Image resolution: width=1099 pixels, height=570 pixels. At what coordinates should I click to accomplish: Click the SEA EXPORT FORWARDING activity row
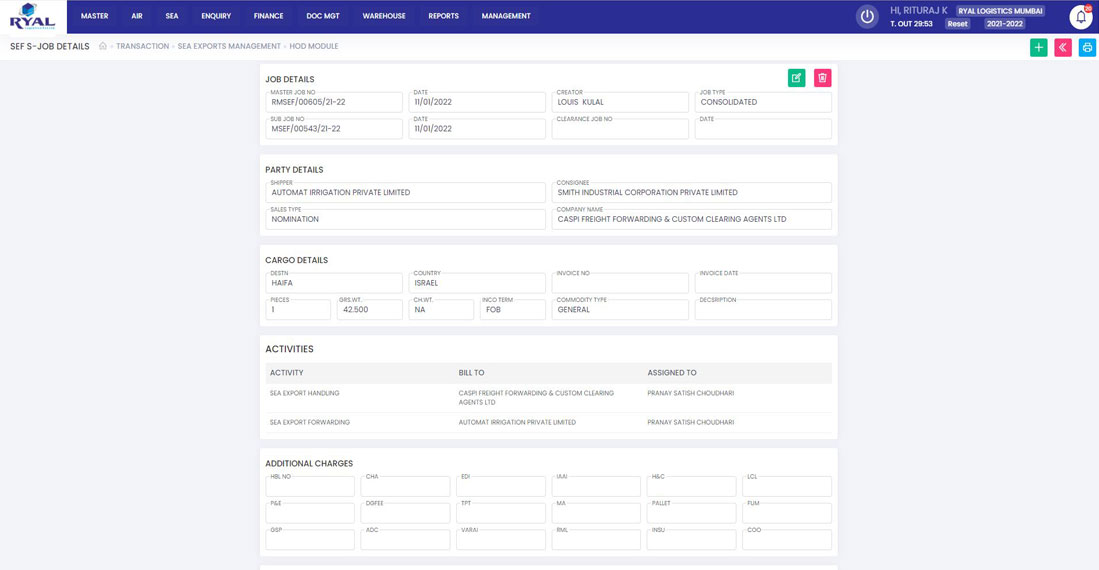(549, 423)
